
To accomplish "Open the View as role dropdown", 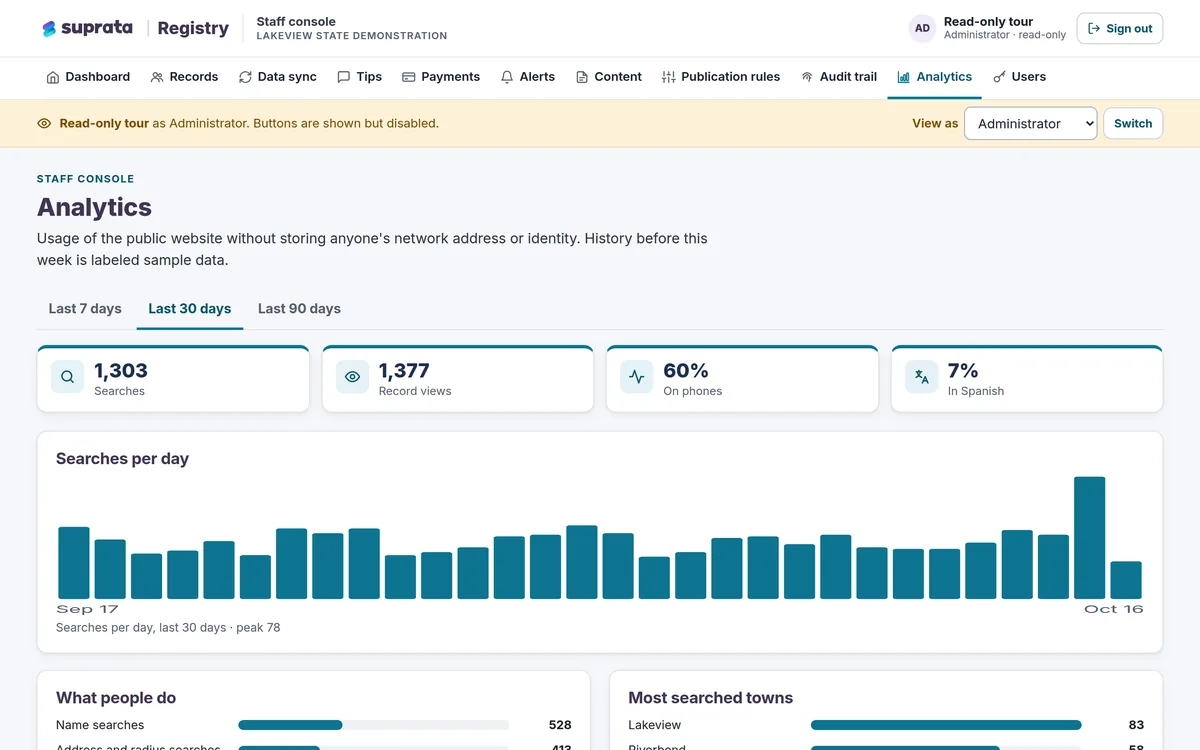I will [x=1031, y=124].
